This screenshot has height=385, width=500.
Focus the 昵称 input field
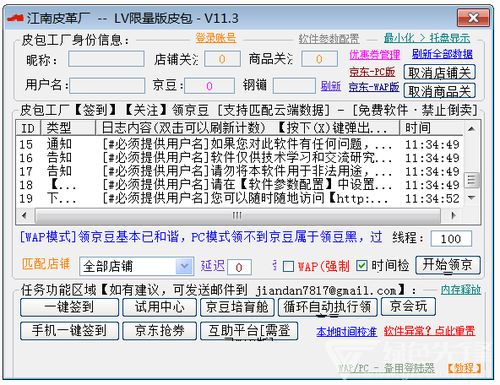point(106,59)
